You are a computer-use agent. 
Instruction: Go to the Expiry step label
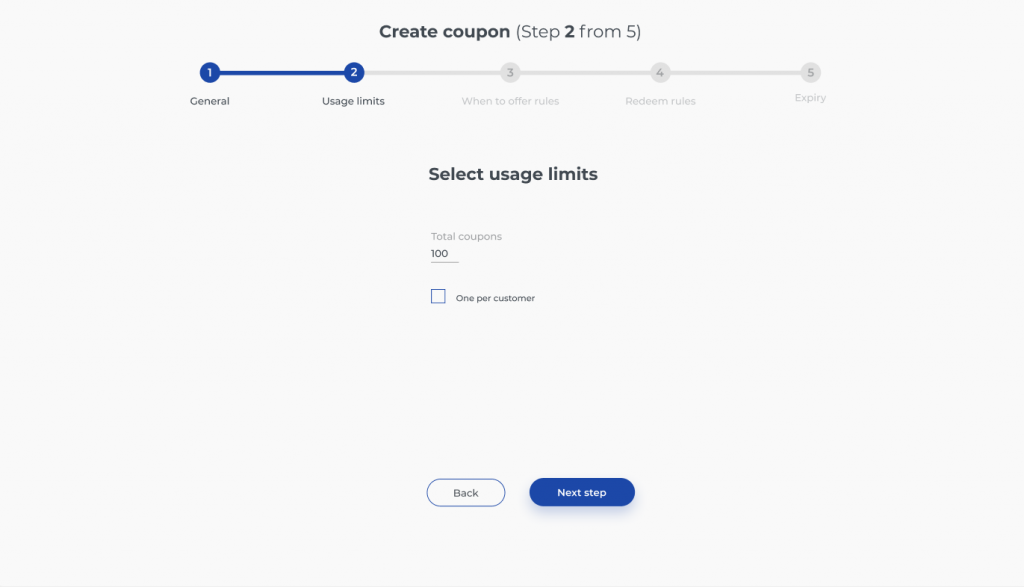click(x=810, y=98)
